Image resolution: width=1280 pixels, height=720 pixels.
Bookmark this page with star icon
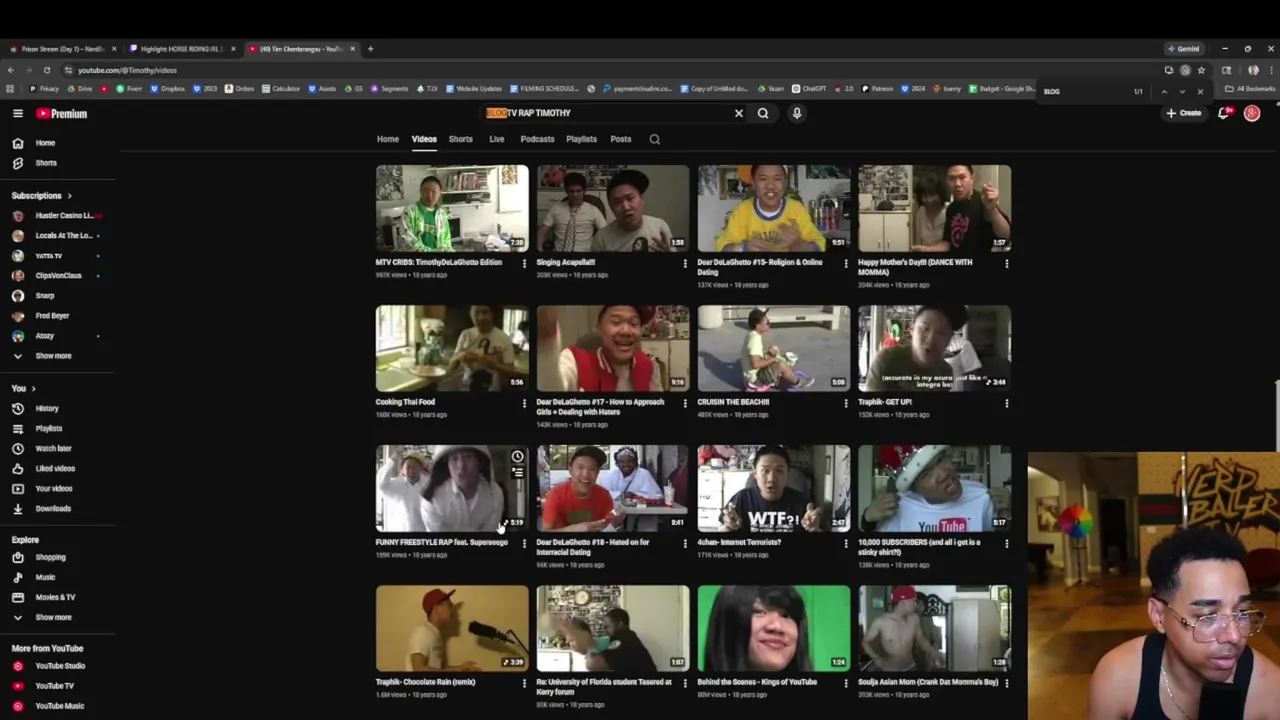(x=1201, y=70)
